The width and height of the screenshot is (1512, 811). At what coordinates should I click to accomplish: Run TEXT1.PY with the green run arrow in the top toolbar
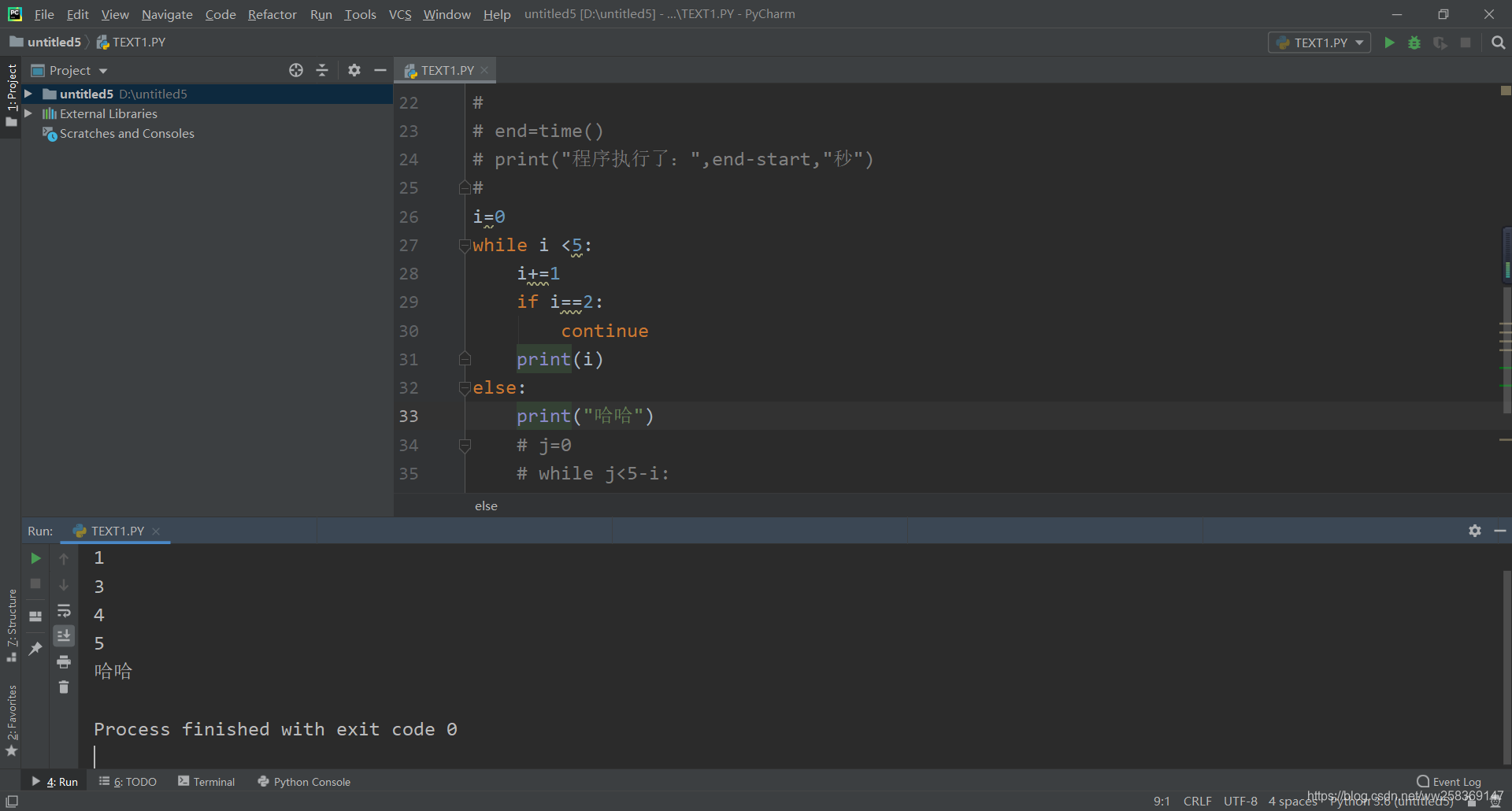coord(1390,43)
